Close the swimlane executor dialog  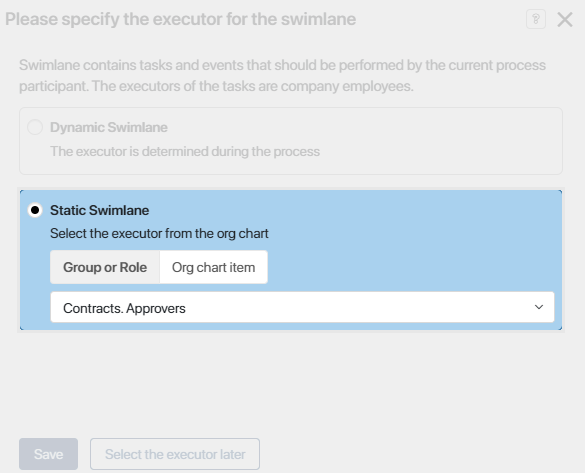pyautogui.click(x=565, y=19)
